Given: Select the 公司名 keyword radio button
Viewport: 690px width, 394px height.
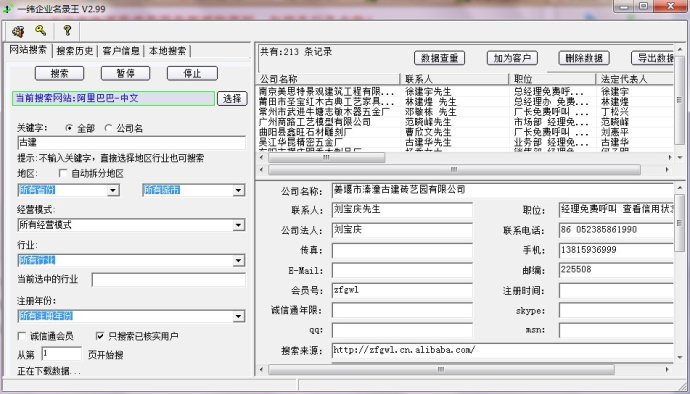Looking at the screenshot, I should [x=108, y=128].
